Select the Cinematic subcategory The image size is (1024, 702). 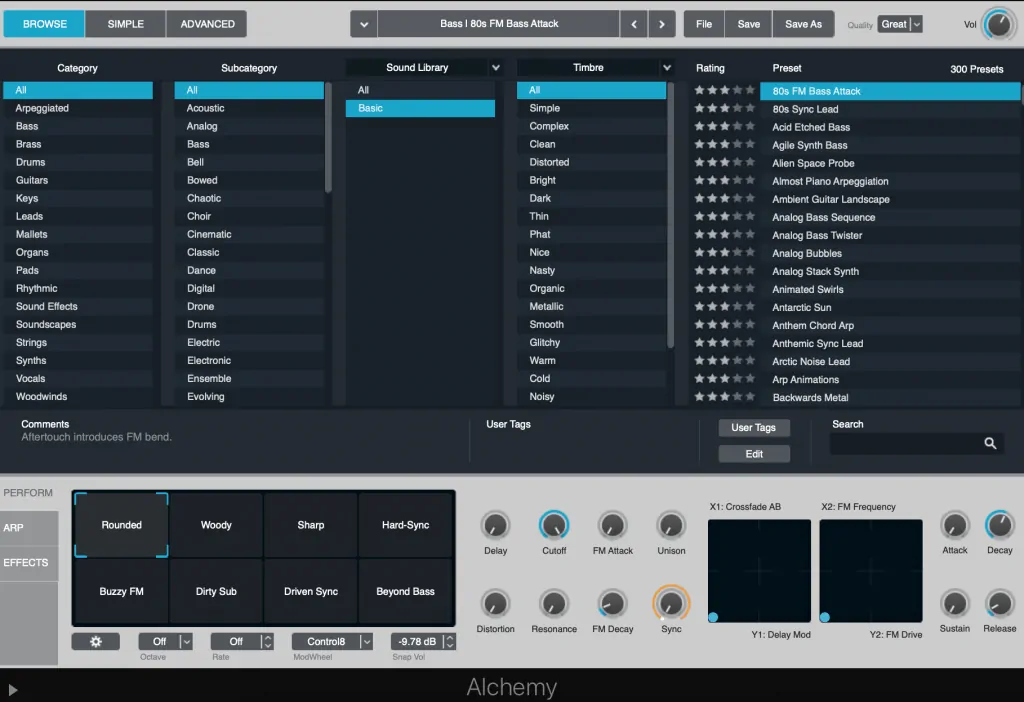(249, 234)
